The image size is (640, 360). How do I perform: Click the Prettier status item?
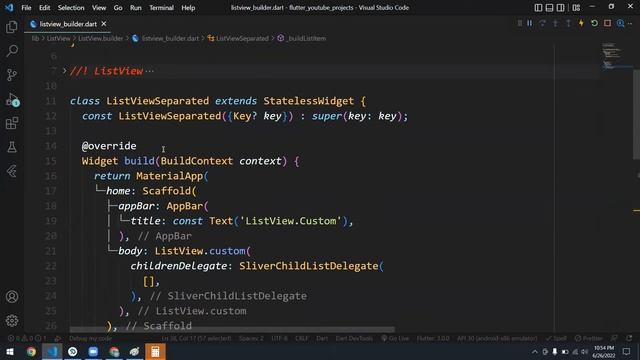(589, 338)
